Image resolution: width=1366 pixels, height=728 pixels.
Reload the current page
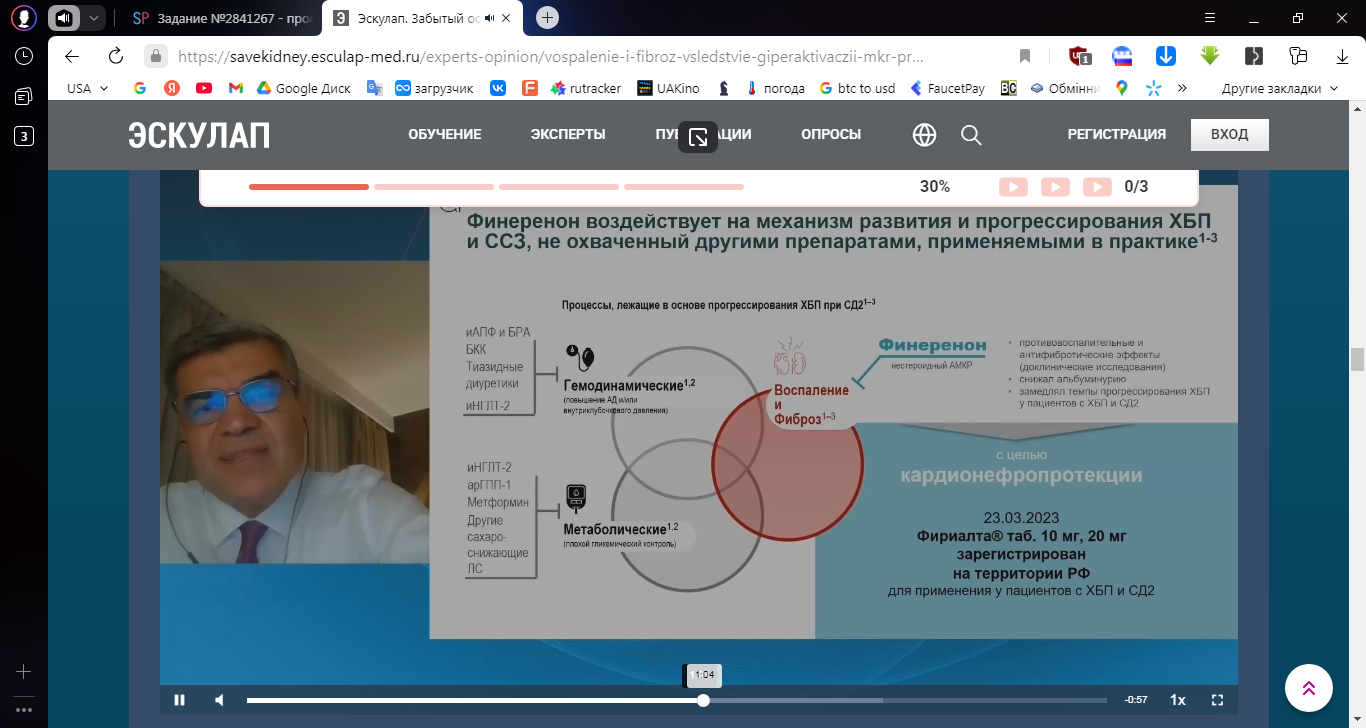(116, 56)
